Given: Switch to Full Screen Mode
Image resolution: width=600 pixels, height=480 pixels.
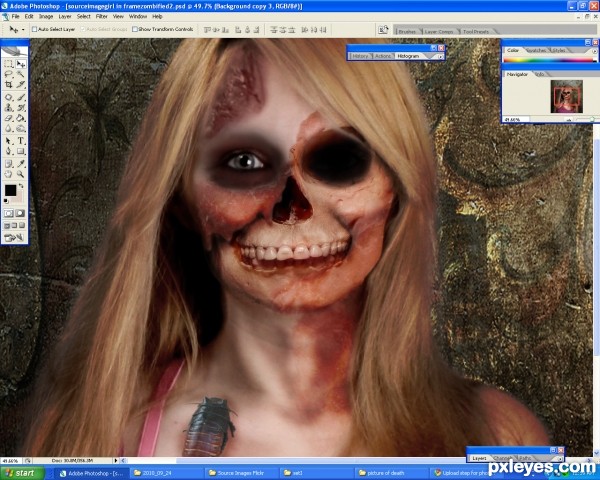Looking at the screenshot, I should point(22,225).
